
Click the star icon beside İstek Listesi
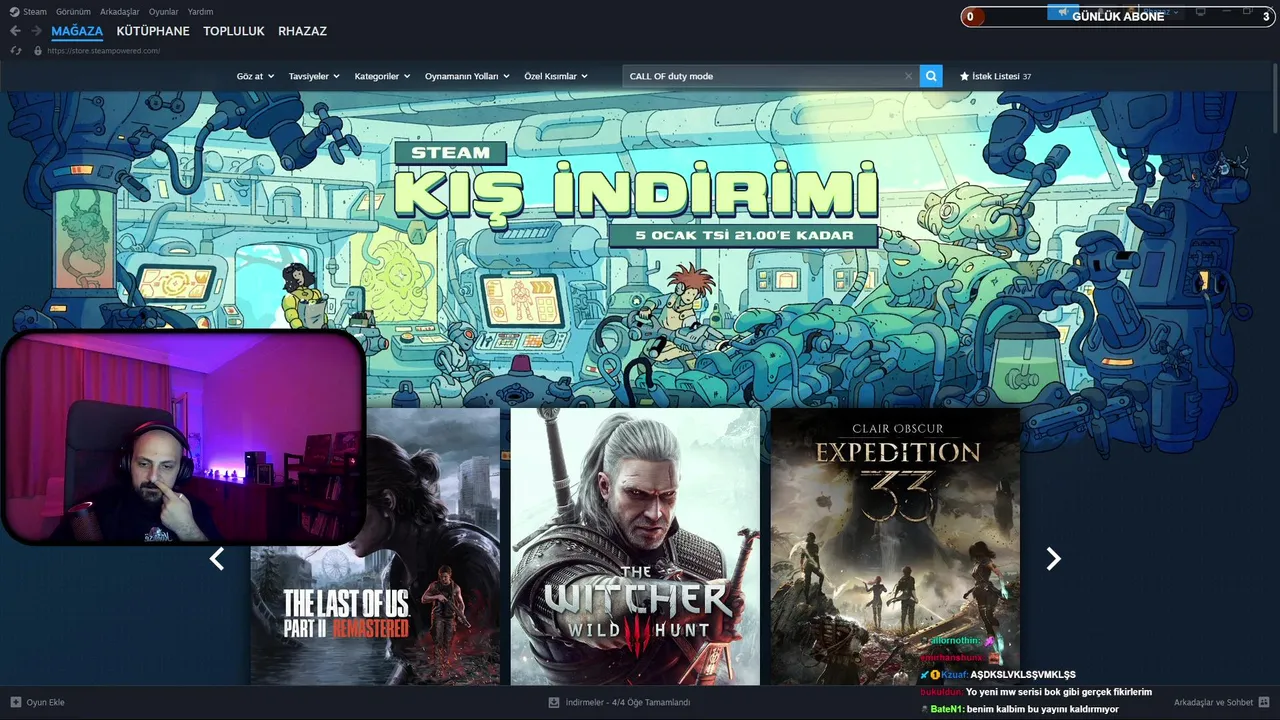[x=964, y=76]
